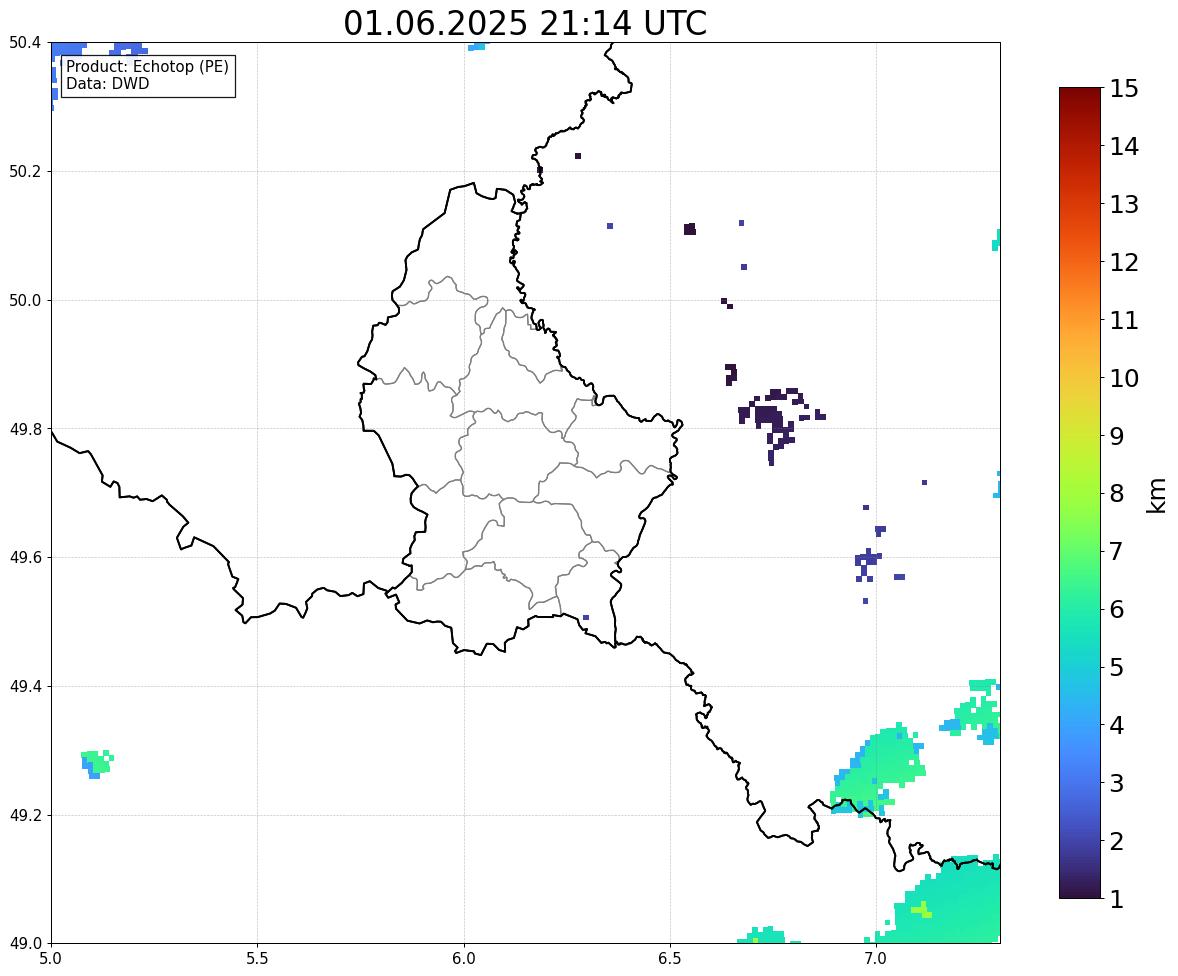This screenshot has height=976, width=1178.
Task: Click longitude axis label 5.0
Action: (x=50, y=959)
